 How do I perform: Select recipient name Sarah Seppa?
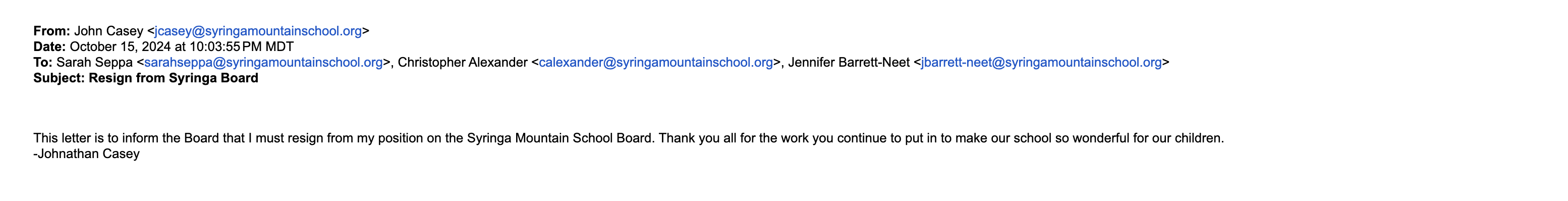(x=94, y=63)
